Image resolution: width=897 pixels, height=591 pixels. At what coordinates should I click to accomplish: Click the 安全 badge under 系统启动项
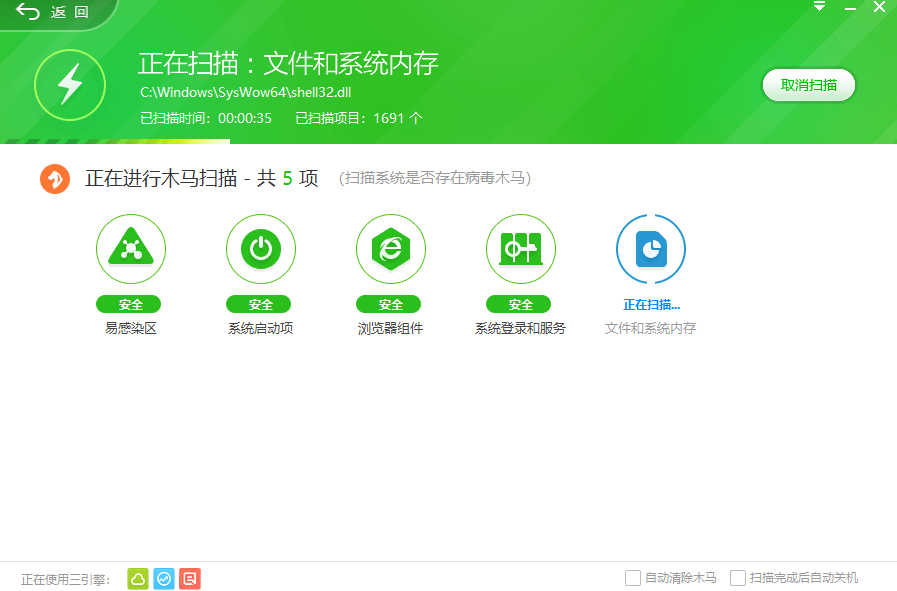(259, 304)
